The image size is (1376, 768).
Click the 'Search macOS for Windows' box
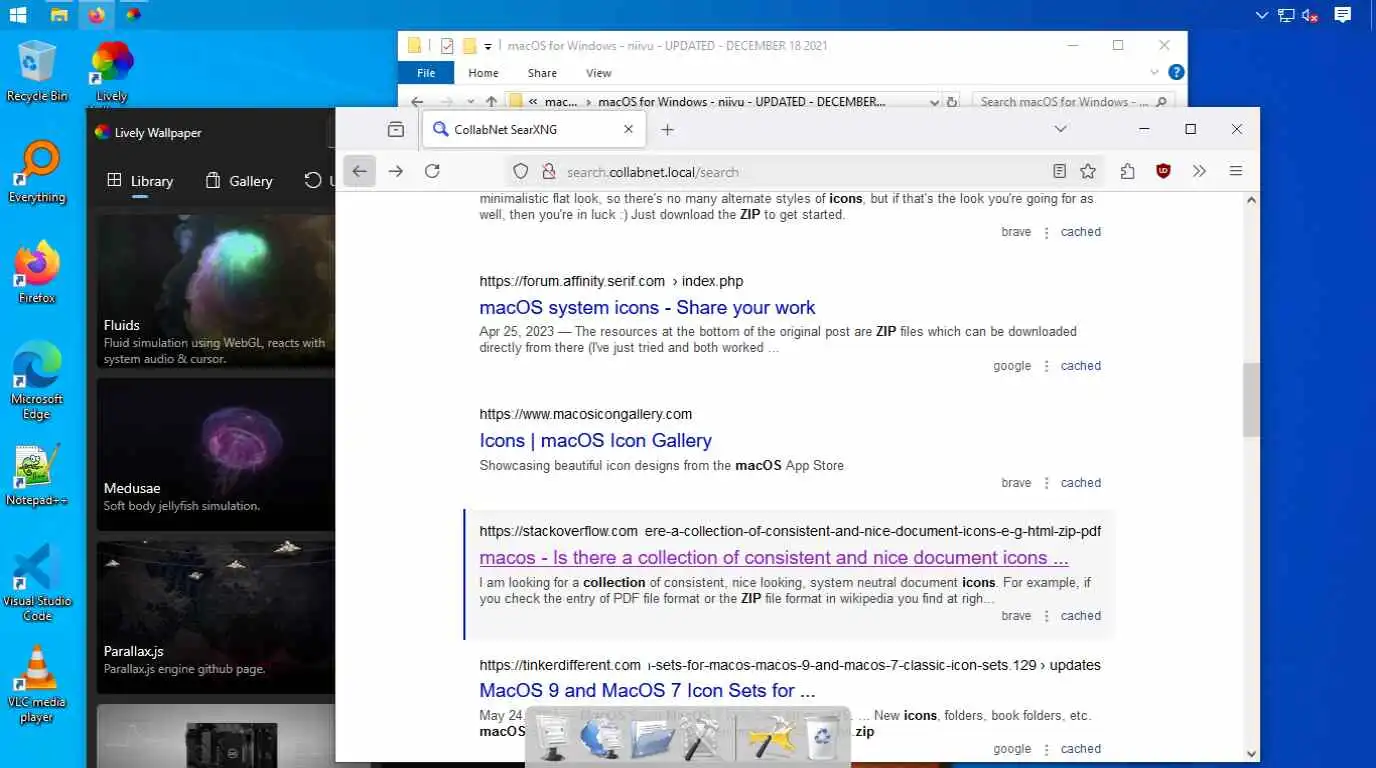click(x=1073, y=101)
